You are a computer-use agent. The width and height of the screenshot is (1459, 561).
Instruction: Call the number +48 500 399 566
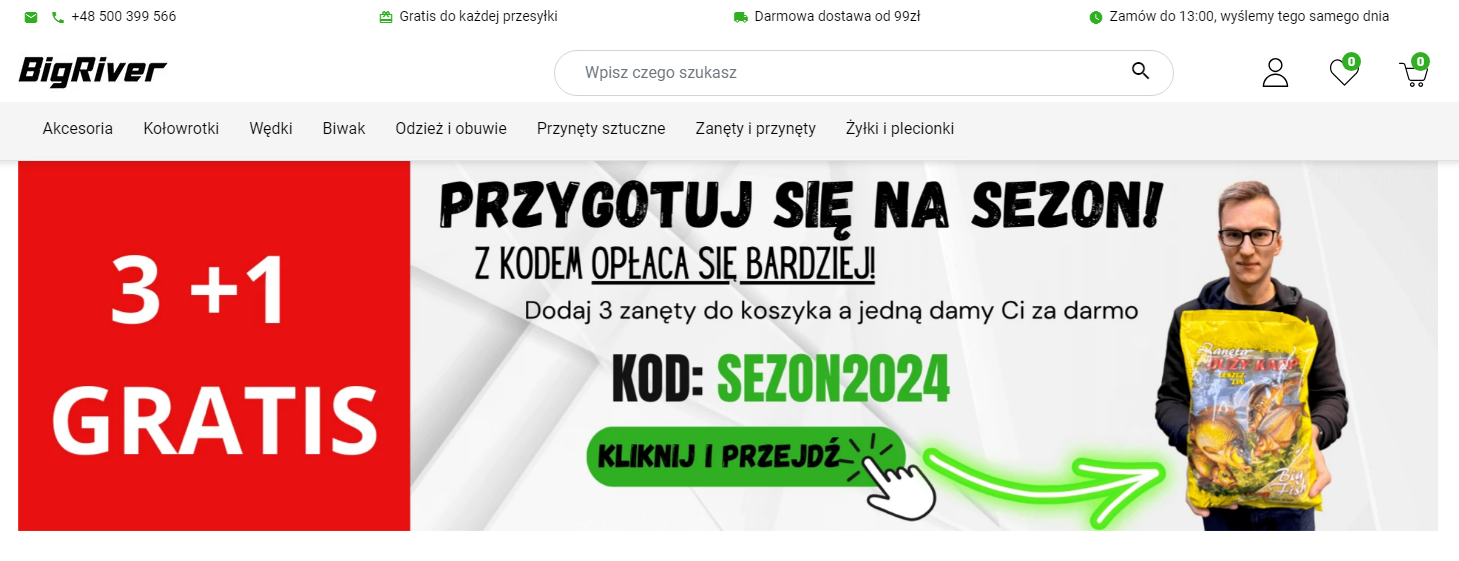tap(124, 17)
